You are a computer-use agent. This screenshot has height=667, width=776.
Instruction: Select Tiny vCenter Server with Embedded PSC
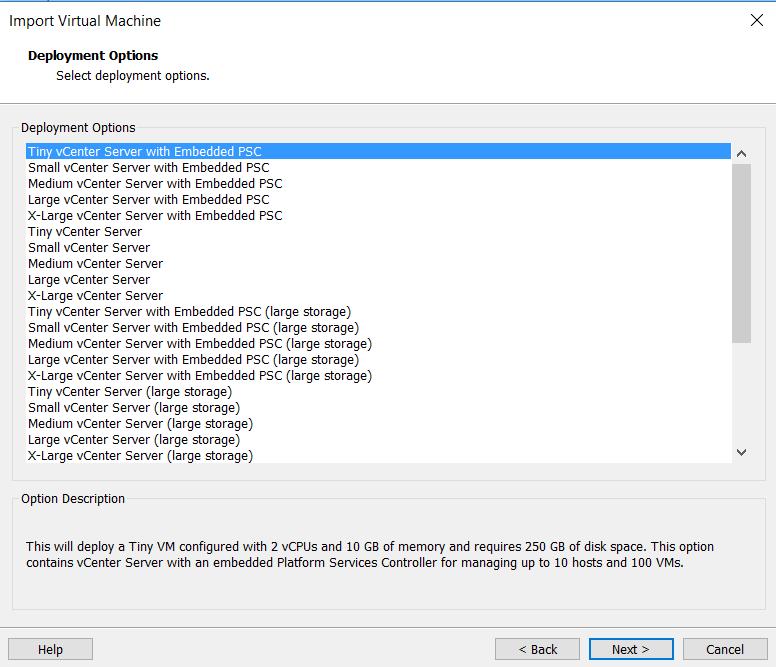pos(378,151)
